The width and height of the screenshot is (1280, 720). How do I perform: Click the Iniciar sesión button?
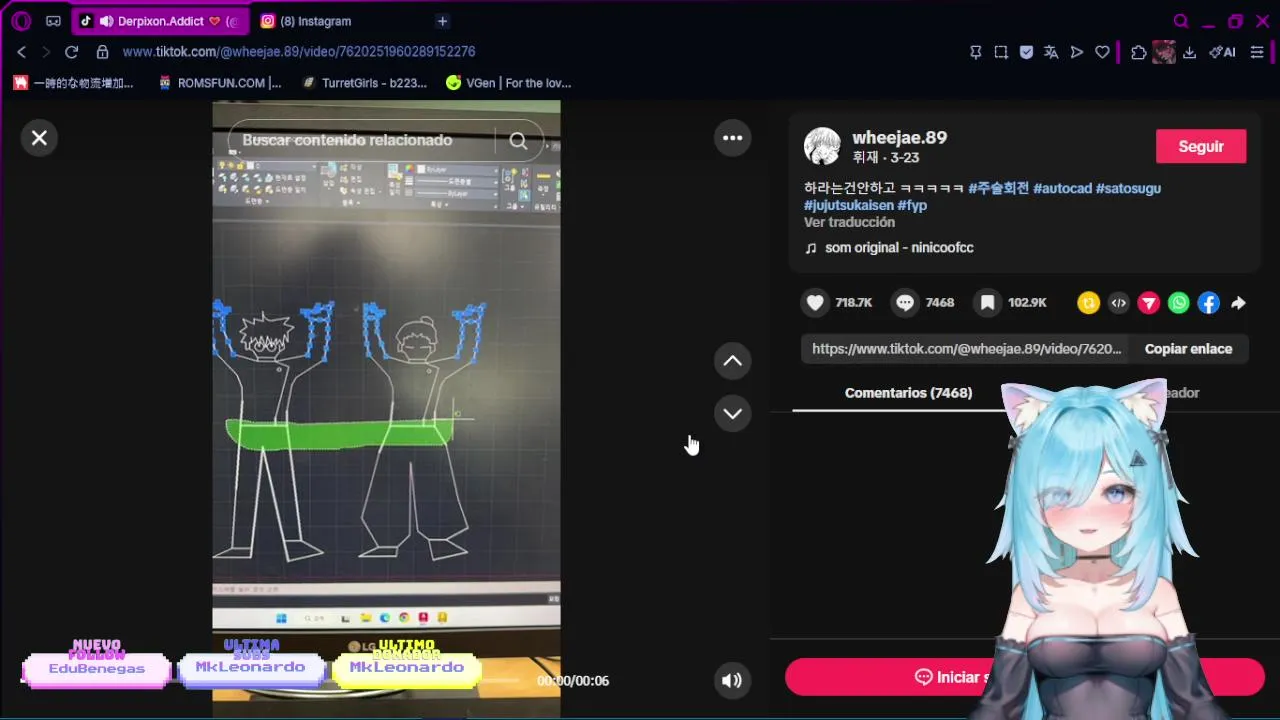[x=1025, y=677]
